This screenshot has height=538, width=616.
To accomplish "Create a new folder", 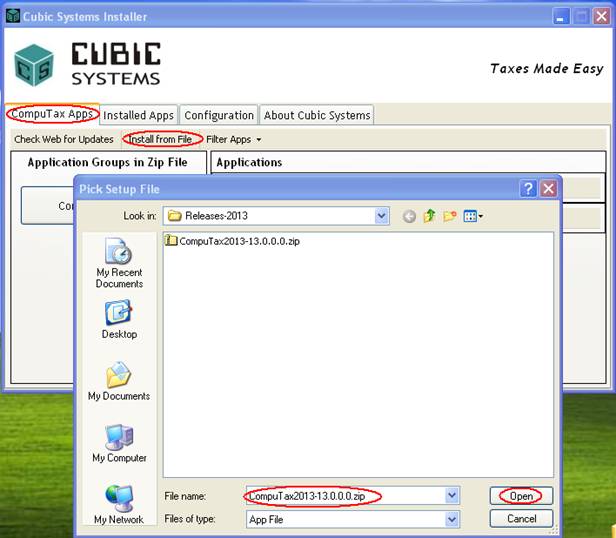I will point(450,216).
